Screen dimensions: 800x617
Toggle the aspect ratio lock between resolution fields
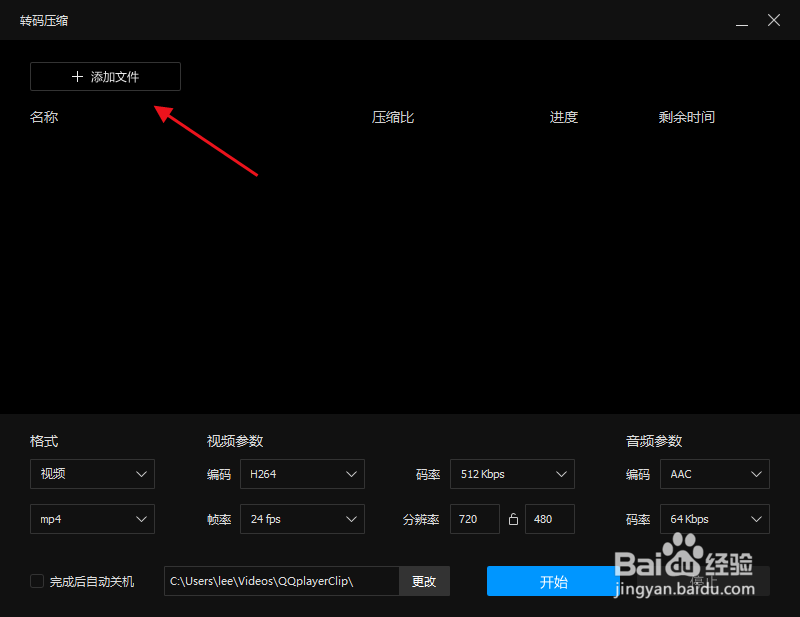513,518
